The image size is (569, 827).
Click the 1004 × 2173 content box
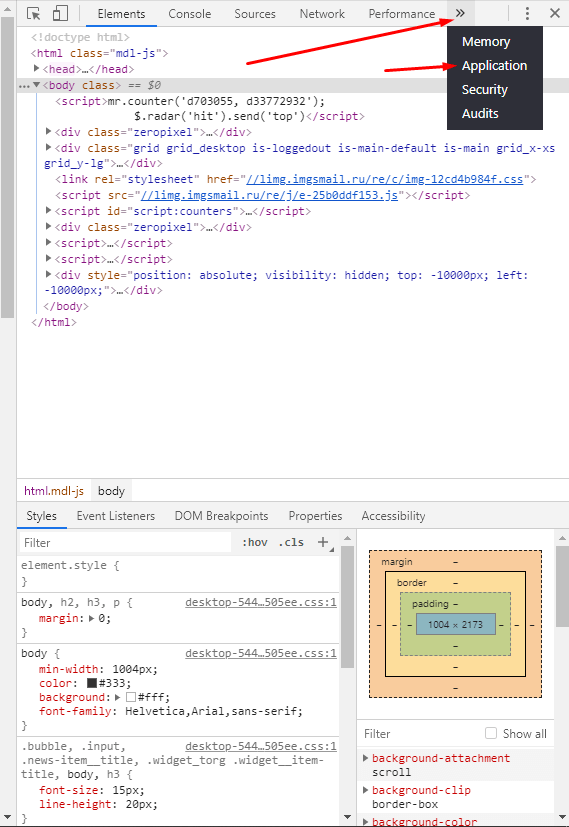pos(456,624)
